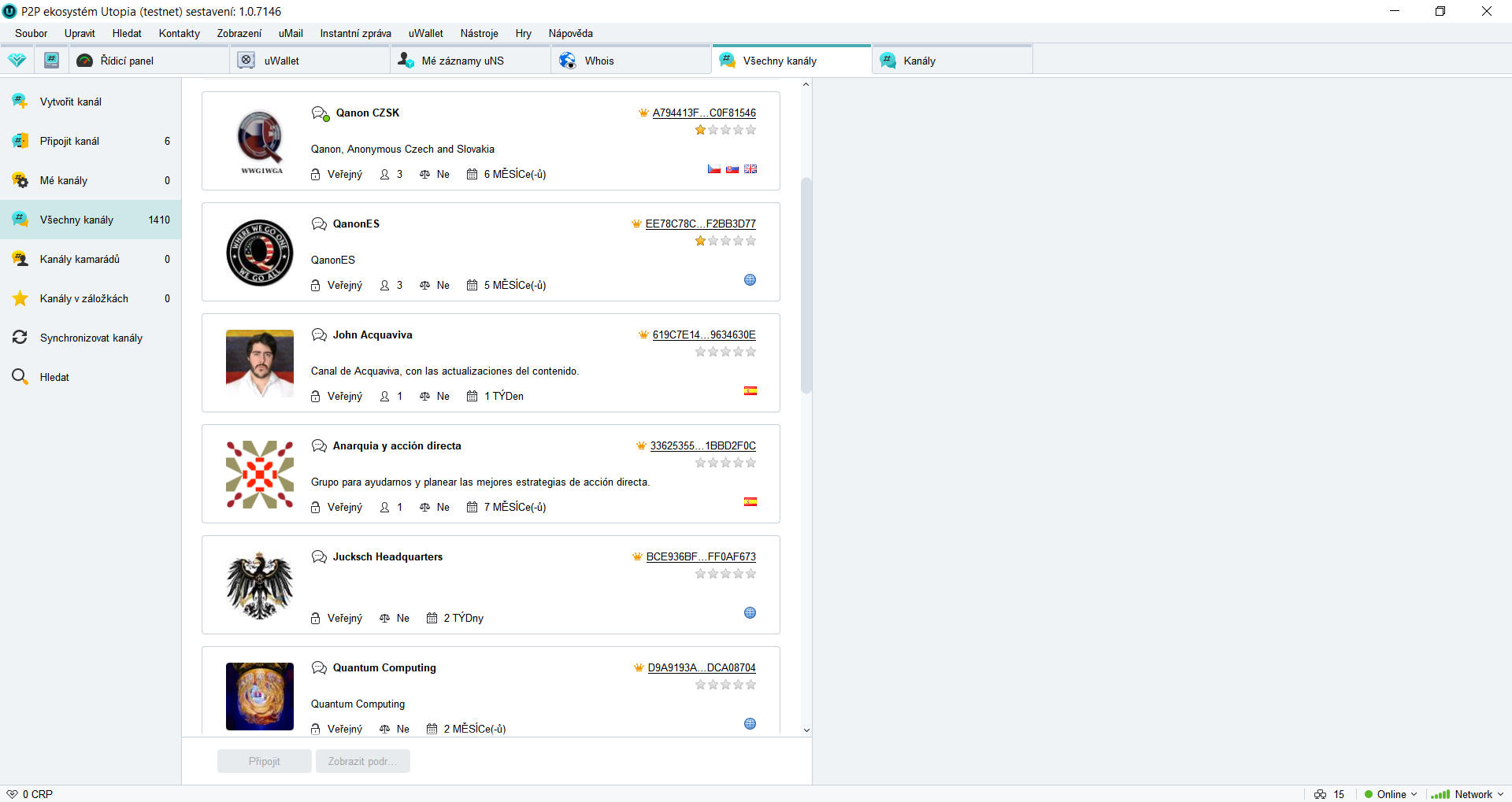Open owner link A794413F...C0F81546

[x=703, y=113]
